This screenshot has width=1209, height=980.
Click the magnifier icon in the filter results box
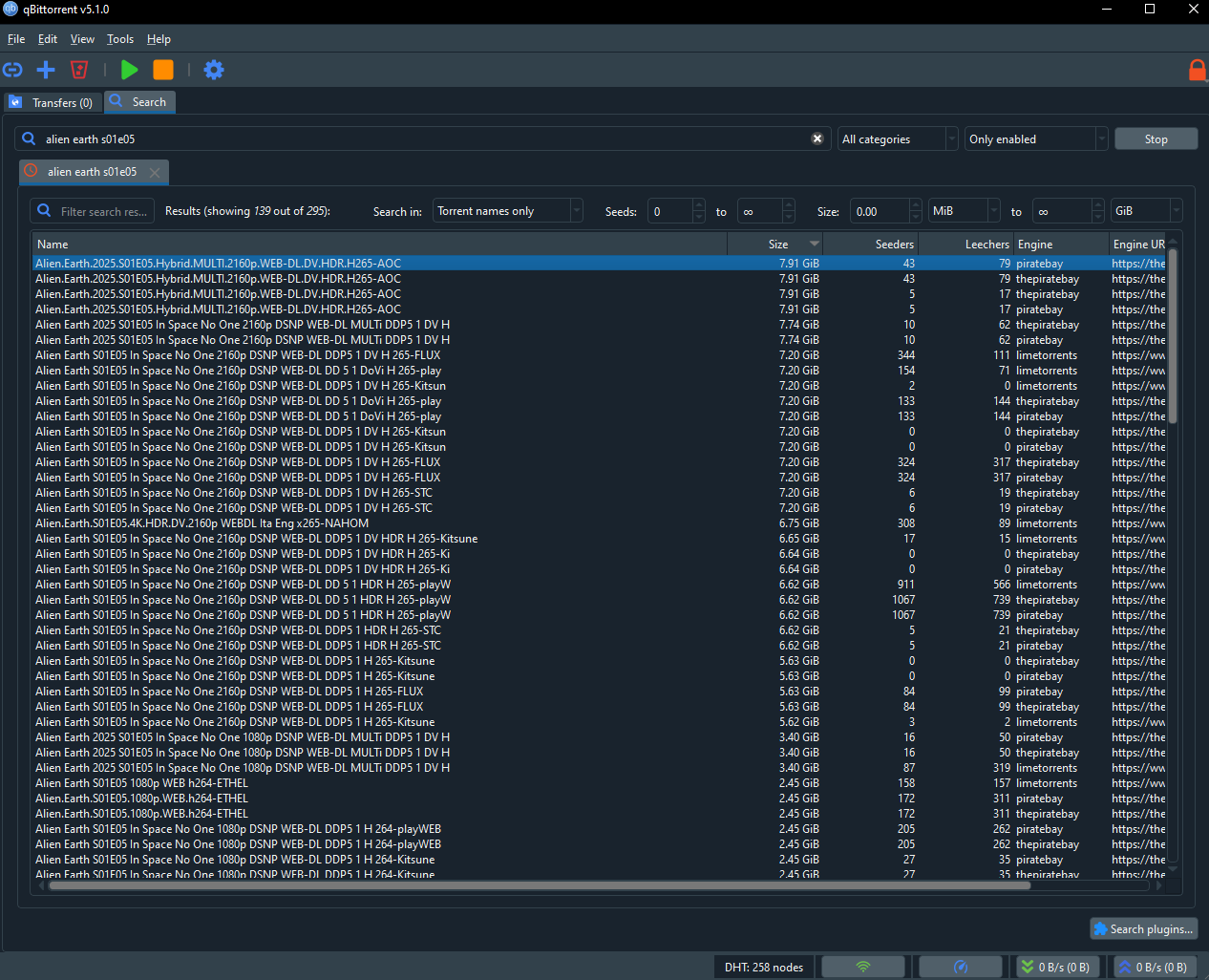click(44, 210)
